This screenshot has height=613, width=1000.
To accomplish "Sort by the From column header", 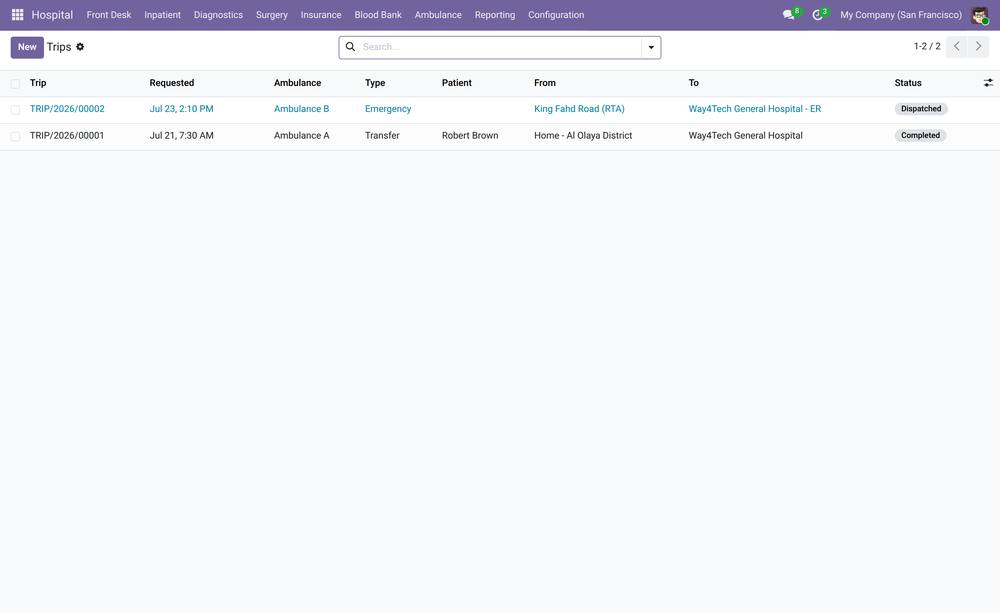I will tap(545, 83).
